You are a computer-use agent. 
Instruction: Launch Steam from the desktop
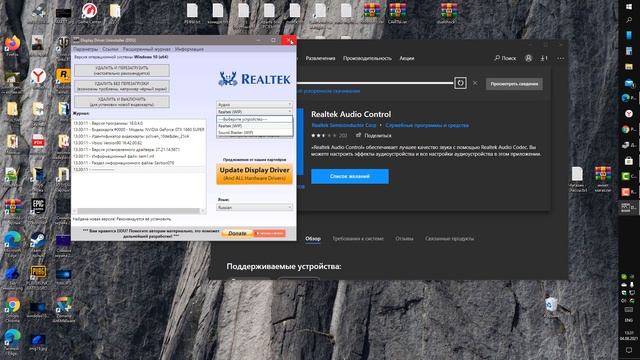click(x=38, y=240)
